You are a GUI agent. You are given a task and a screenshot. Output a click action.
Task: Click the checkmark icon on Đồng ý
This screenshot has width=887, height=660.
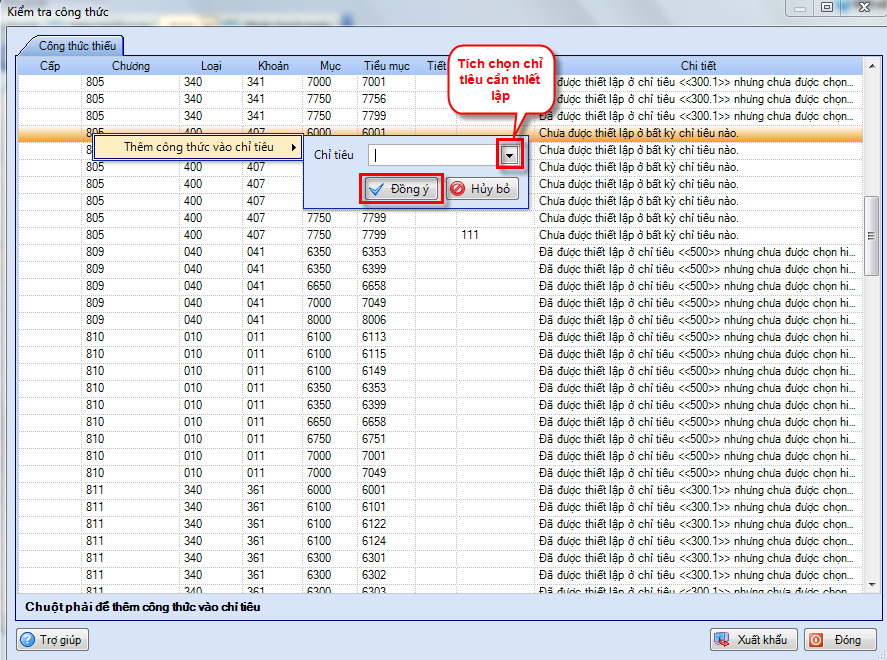377,189
